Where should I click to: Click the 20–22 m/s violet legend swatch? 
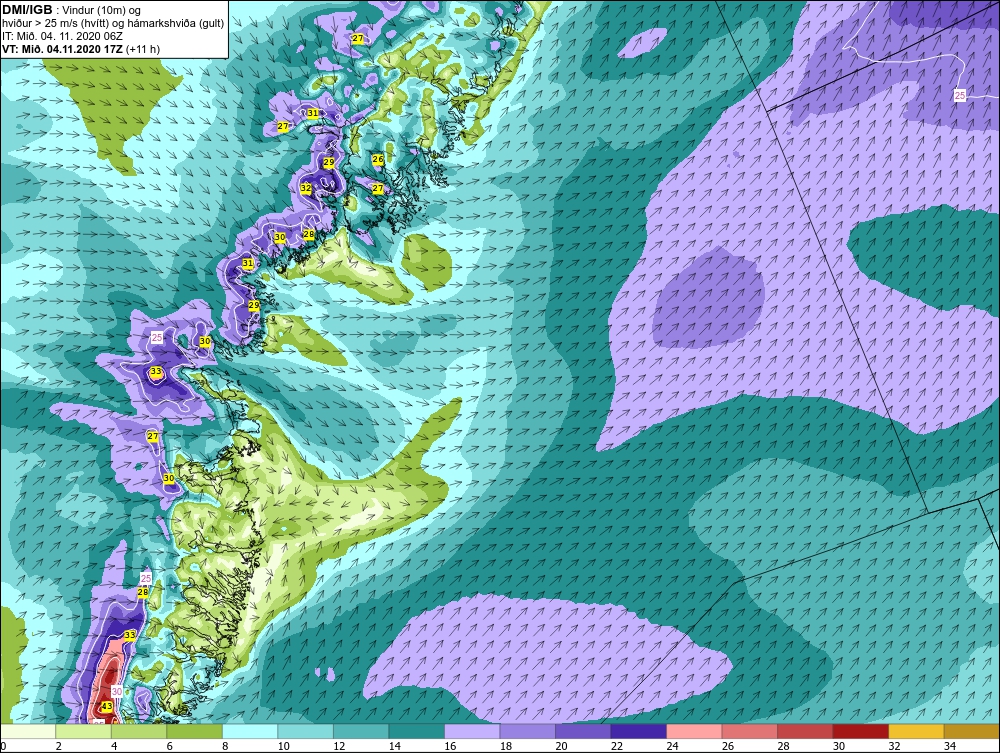pos(583,731)
